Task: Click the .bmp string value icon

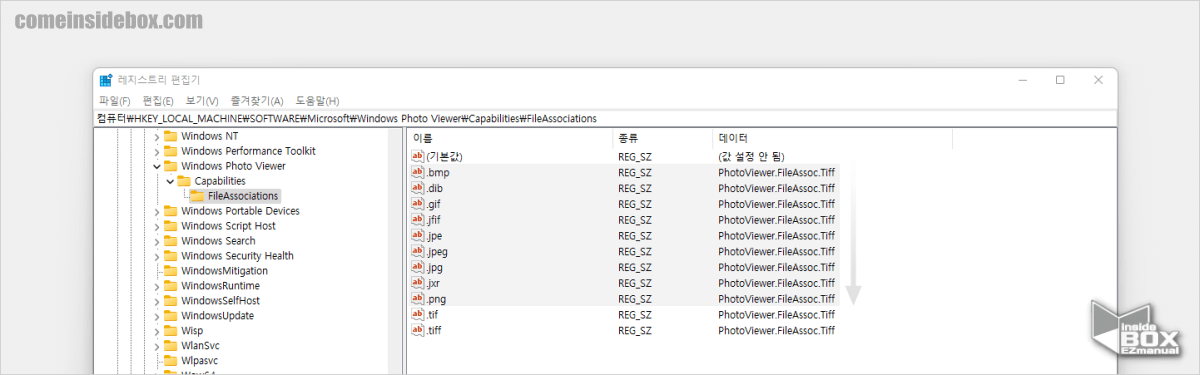Action: pos(418,173)
